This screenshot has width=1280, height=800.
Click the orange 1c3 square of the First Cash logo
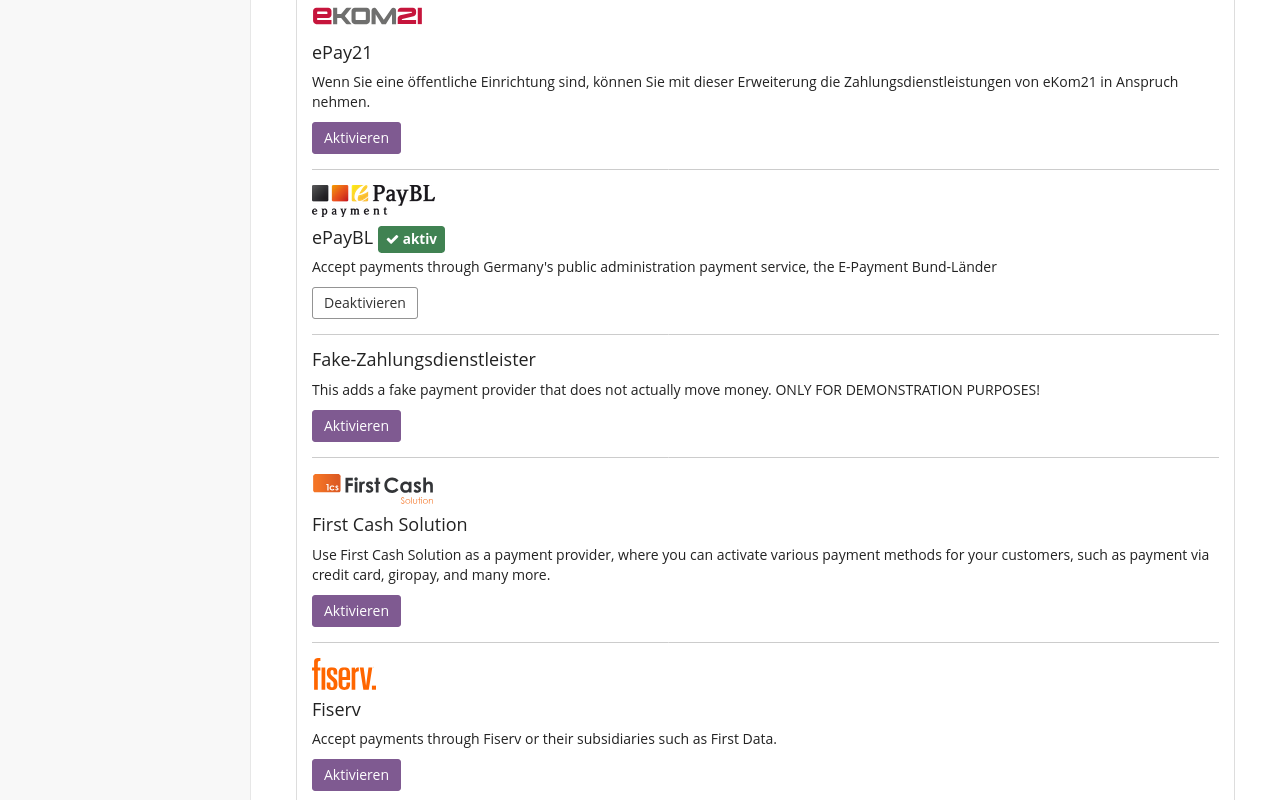click(325, 485)
